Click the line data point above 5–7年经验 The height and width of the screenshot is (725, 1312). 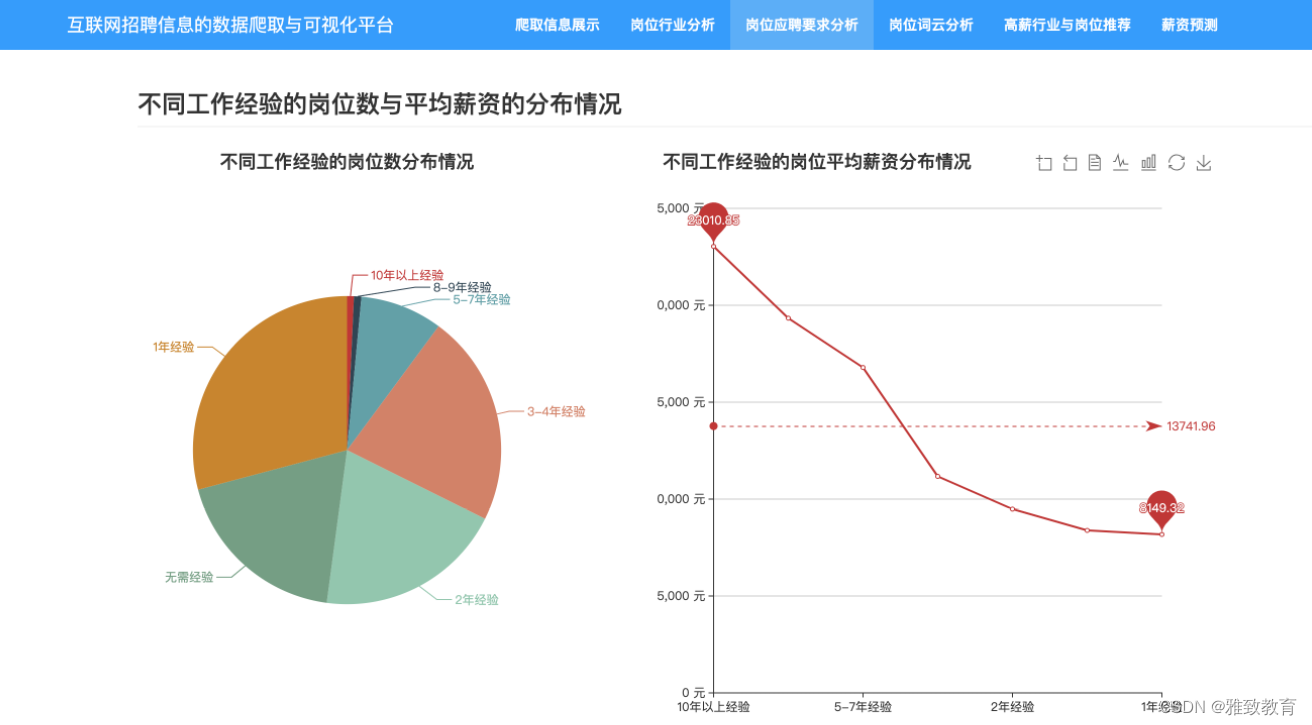point(863,367)
